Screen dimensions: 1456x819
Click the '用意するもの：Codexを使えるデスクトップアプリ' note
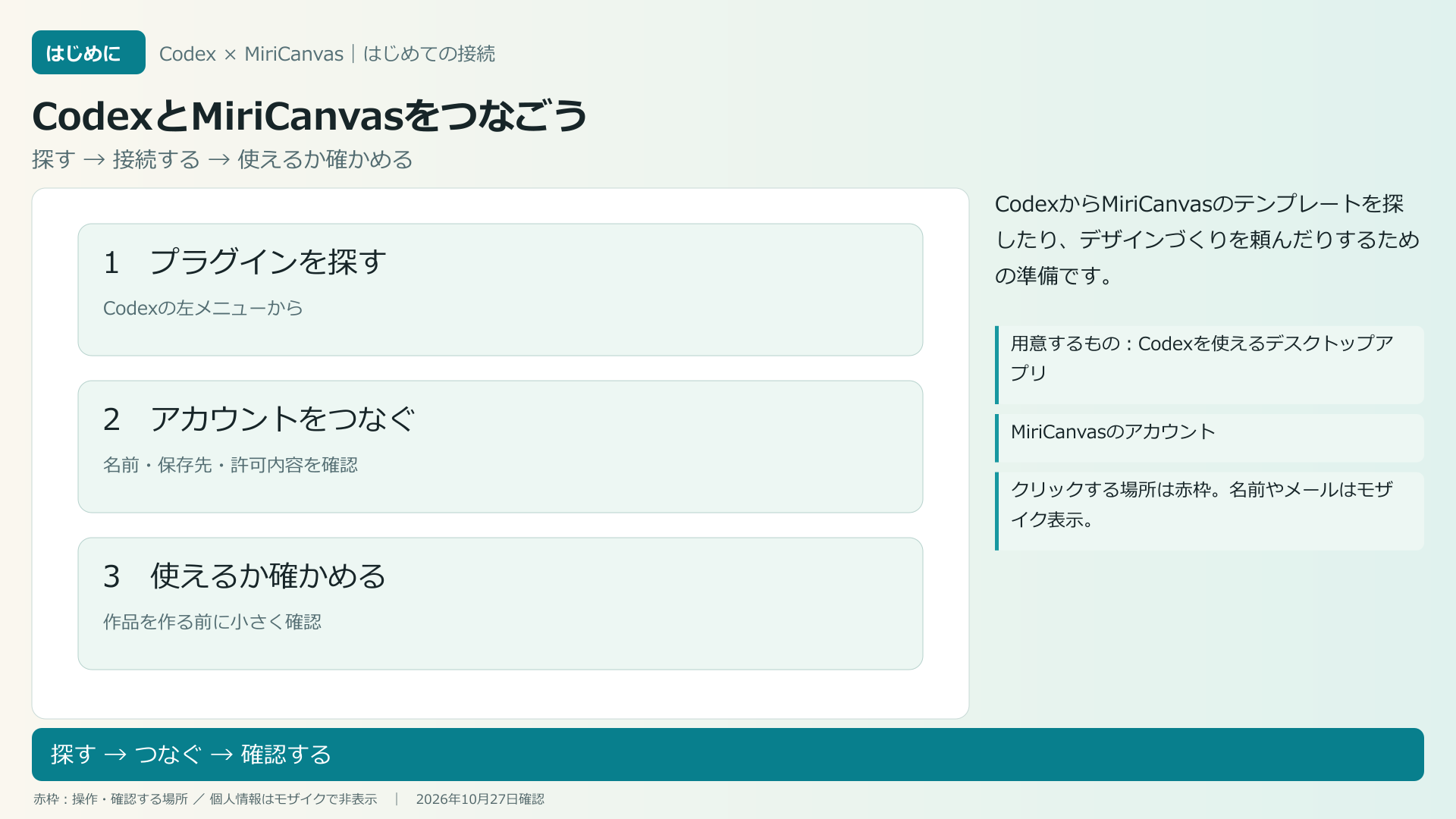pos(1210,365)
